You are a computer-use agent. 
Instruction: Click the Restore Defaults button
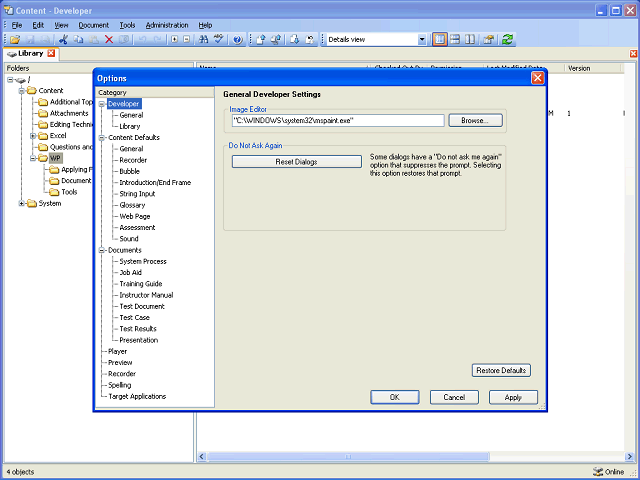pyautogui.click(x=501, y=371)
